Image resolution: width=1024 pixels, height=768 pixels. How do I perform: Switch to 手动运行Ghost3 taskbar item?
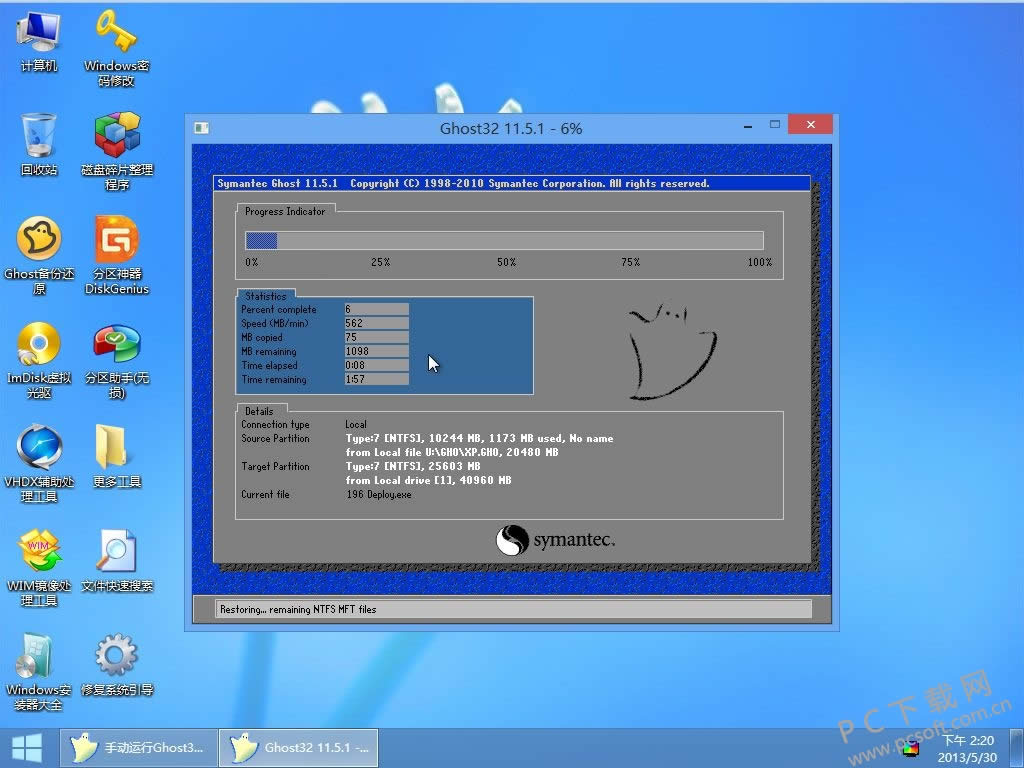[137, 747]
